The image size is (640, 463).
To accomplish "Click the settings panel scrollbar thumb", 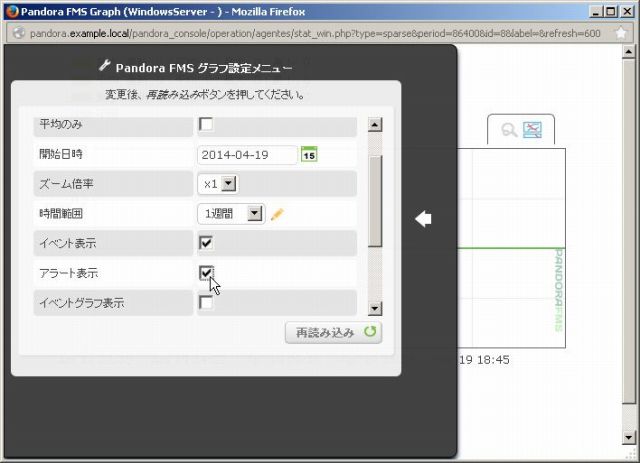I will coord(375,202).
